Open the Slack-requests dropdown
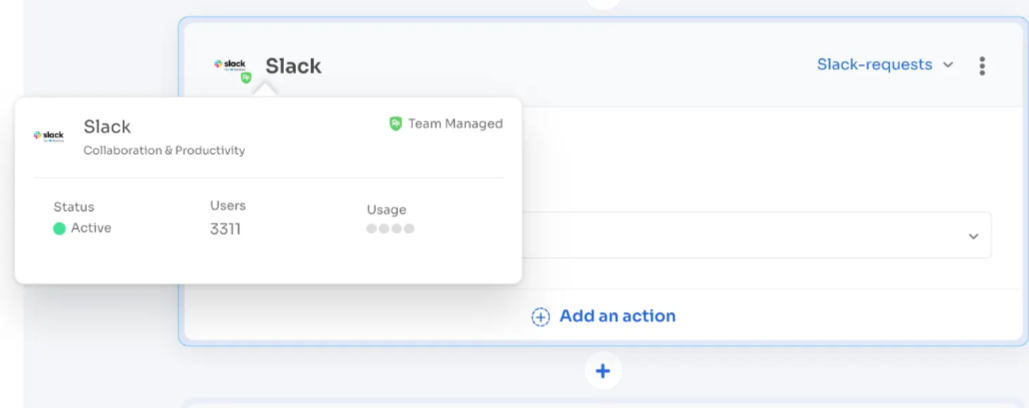The width and height of the screenshot is (1029, 408). [885, 64]
